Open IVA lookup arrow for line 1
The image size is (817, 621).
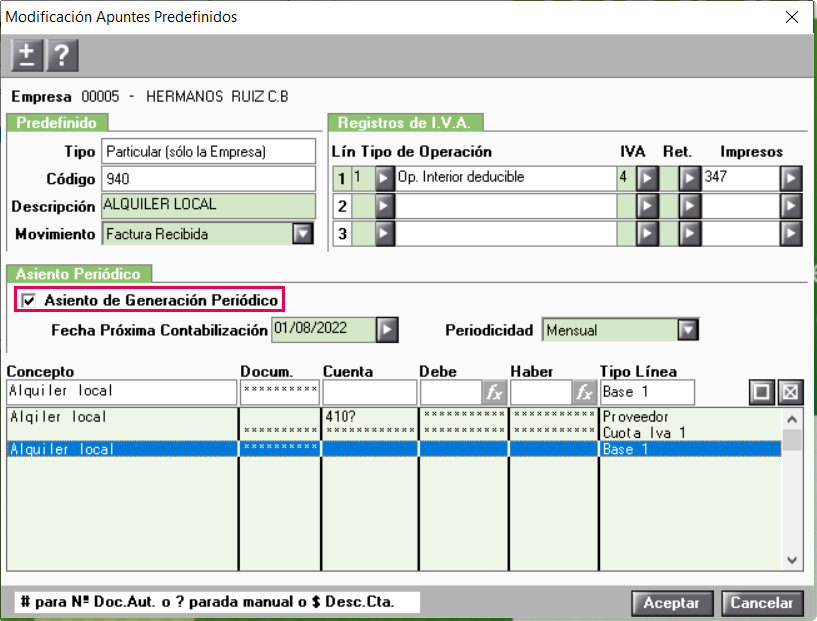click(647, 179)
